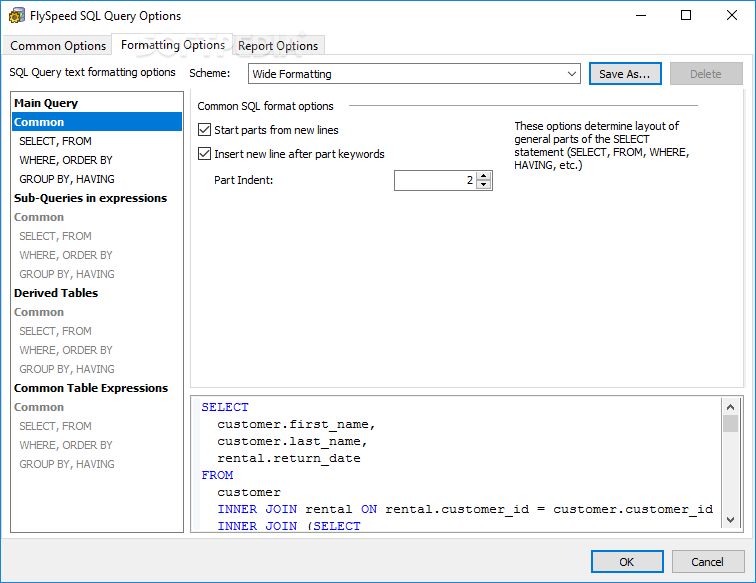
Task: Select WHERE, ORDER BY under Common Table Expressions
Action: point(97,445)
